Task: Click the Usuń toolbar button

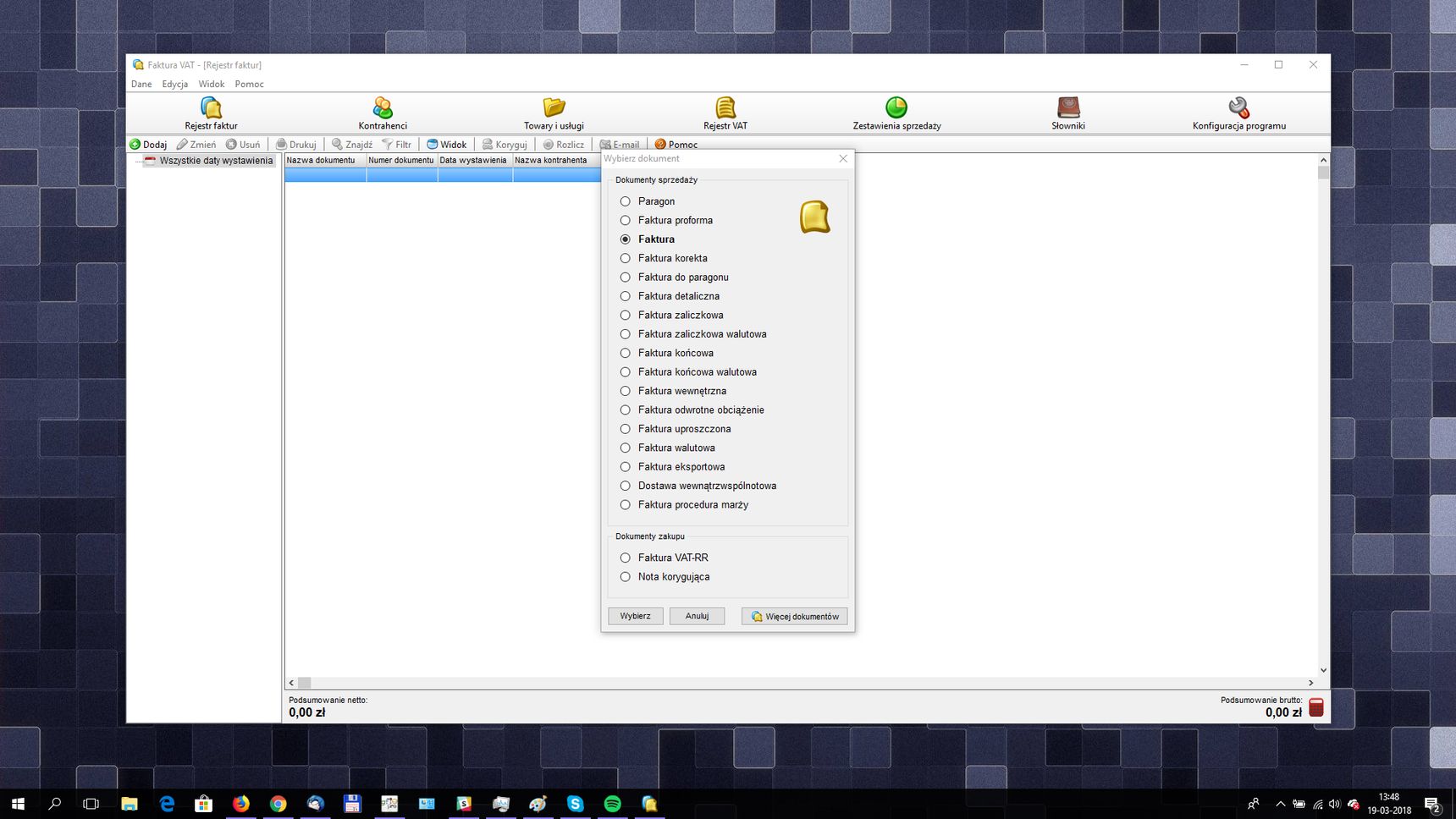Action: tap(243, 145)
